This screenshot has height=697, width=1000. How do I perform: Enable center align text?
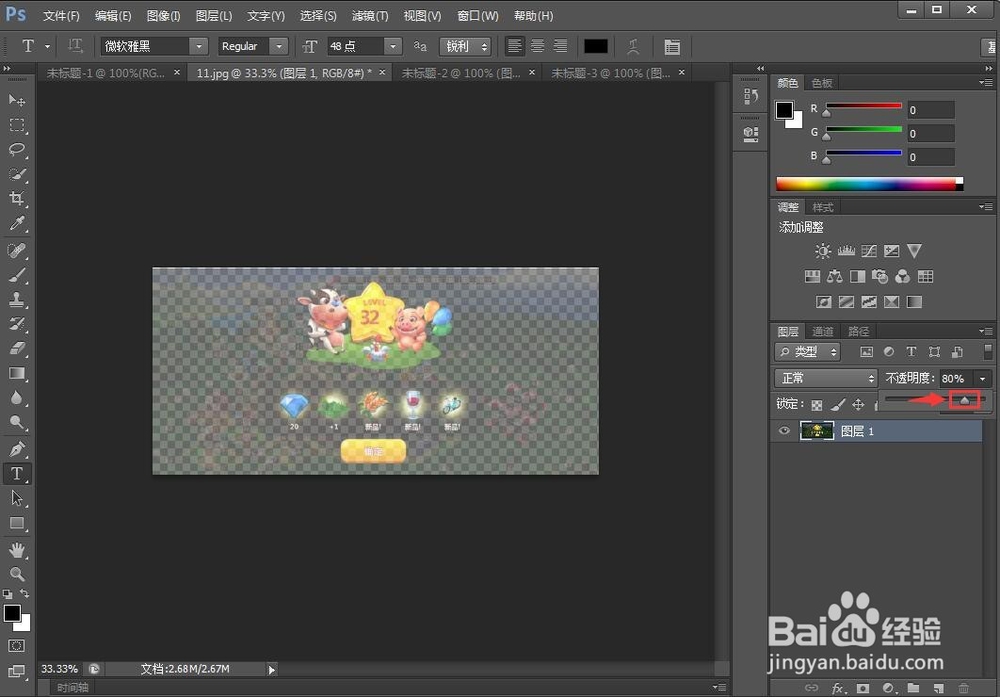[x=538, y=46]
